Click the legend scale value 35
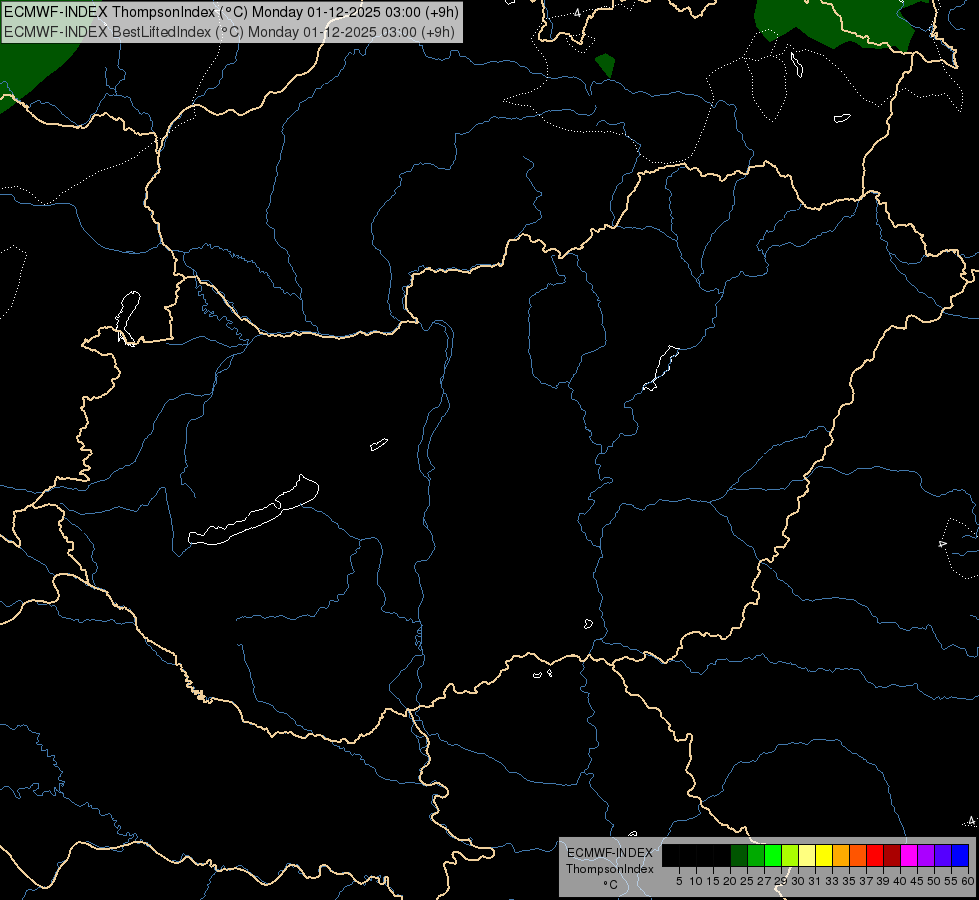 (x=849, y=881)
